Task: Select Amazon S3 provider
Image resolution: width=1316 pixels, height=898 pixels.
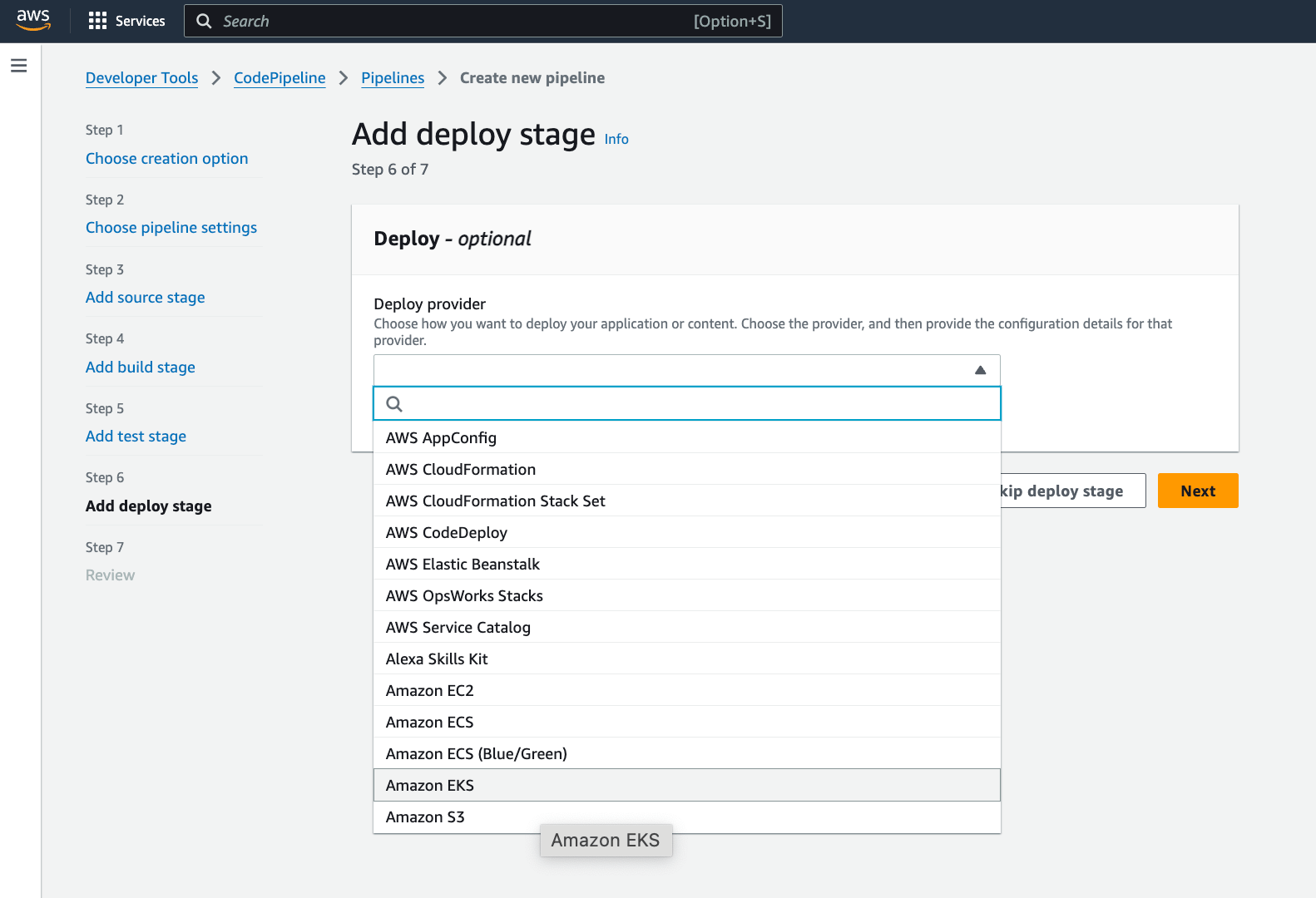Action: click(x=687, y=817)
